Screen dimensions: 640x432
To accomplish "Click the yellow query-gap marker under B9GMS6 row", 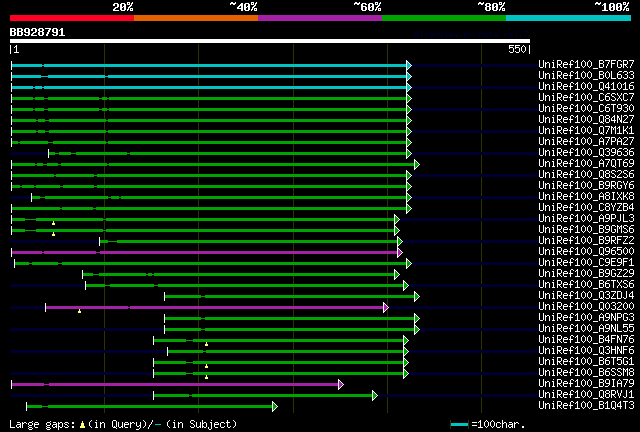I will click(x=53, y=234).
